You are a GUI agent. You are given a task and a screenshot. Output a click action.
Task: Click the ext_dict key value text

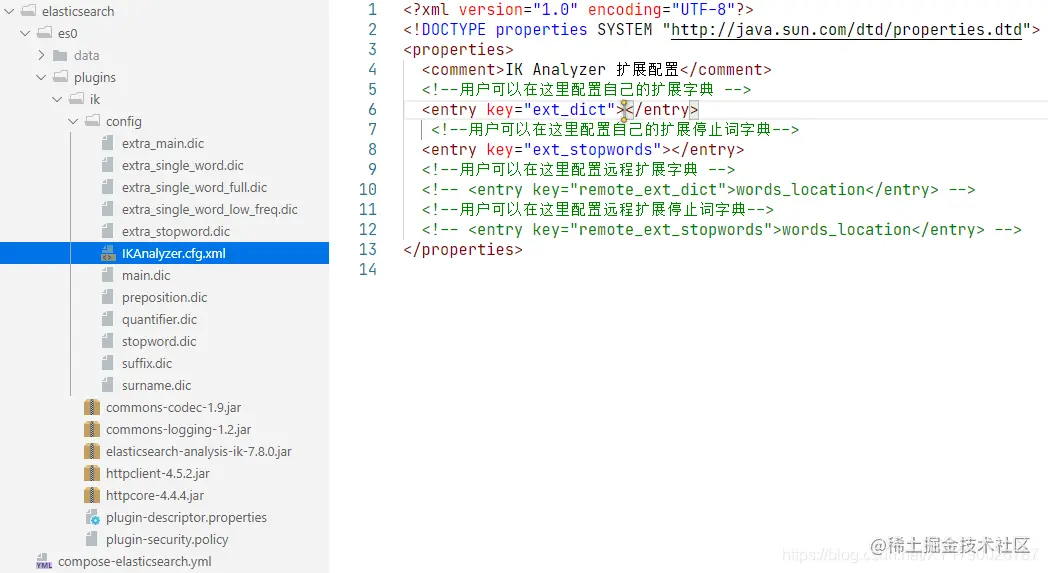[x=569, y=110]
